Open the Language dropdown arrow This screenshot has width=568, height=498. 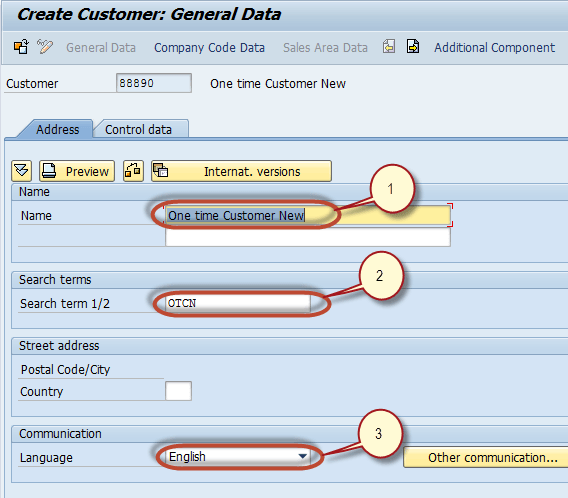coord(303,456)
